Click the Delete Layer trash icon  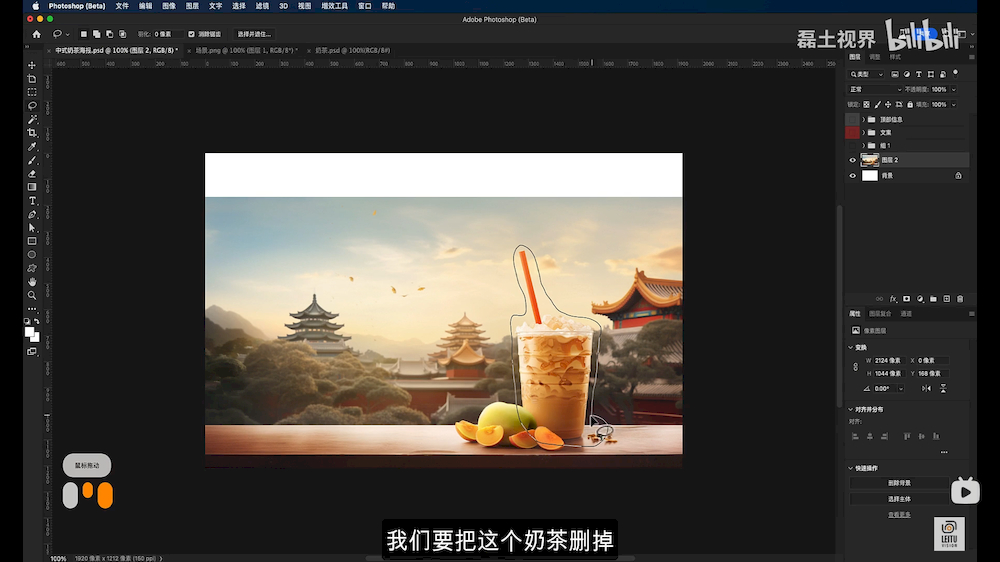[x=960, y=299]
